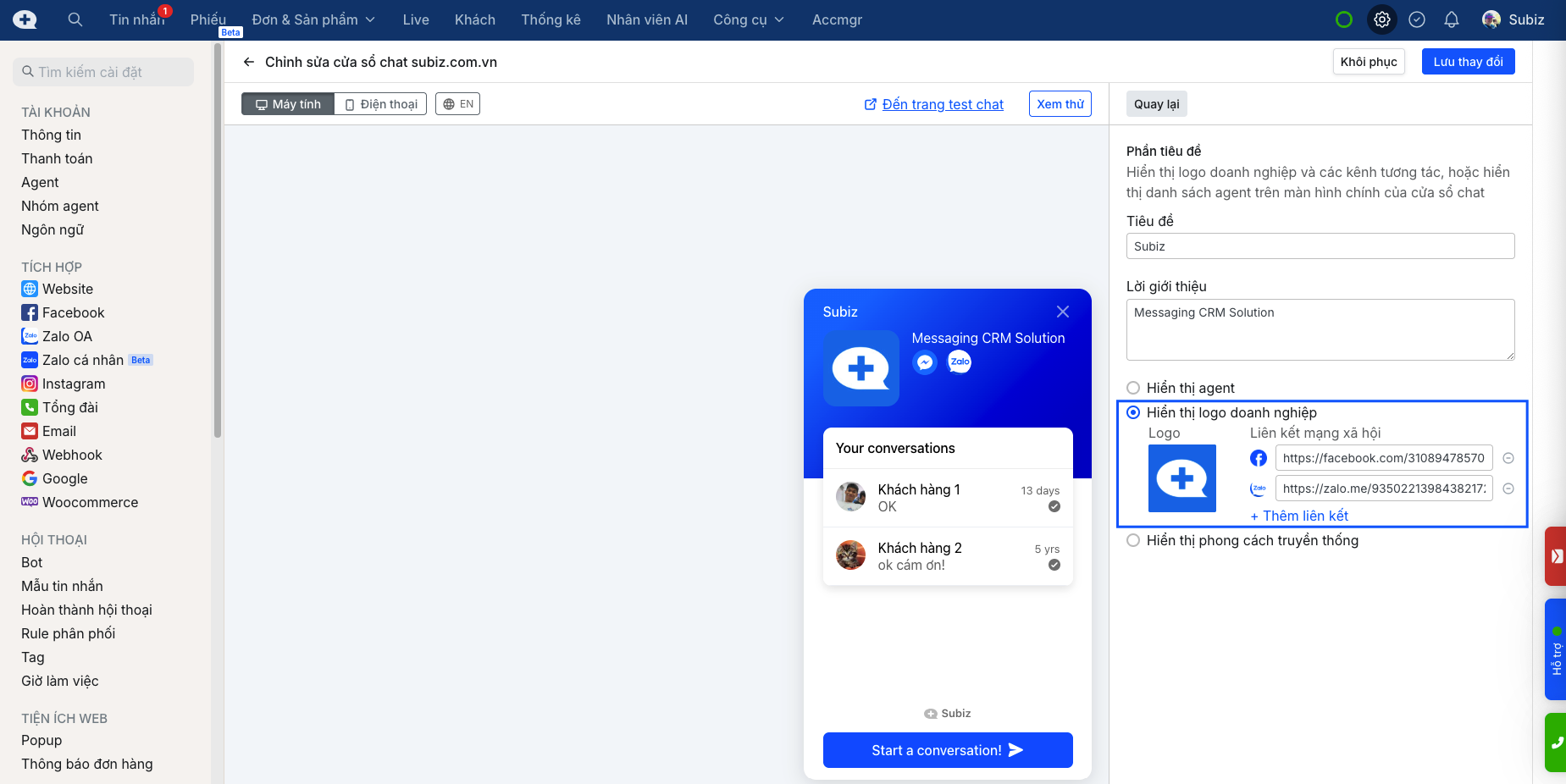Open Webhook integration settings
Viewport: 1566px width, 784px height.
coord(71,455)
